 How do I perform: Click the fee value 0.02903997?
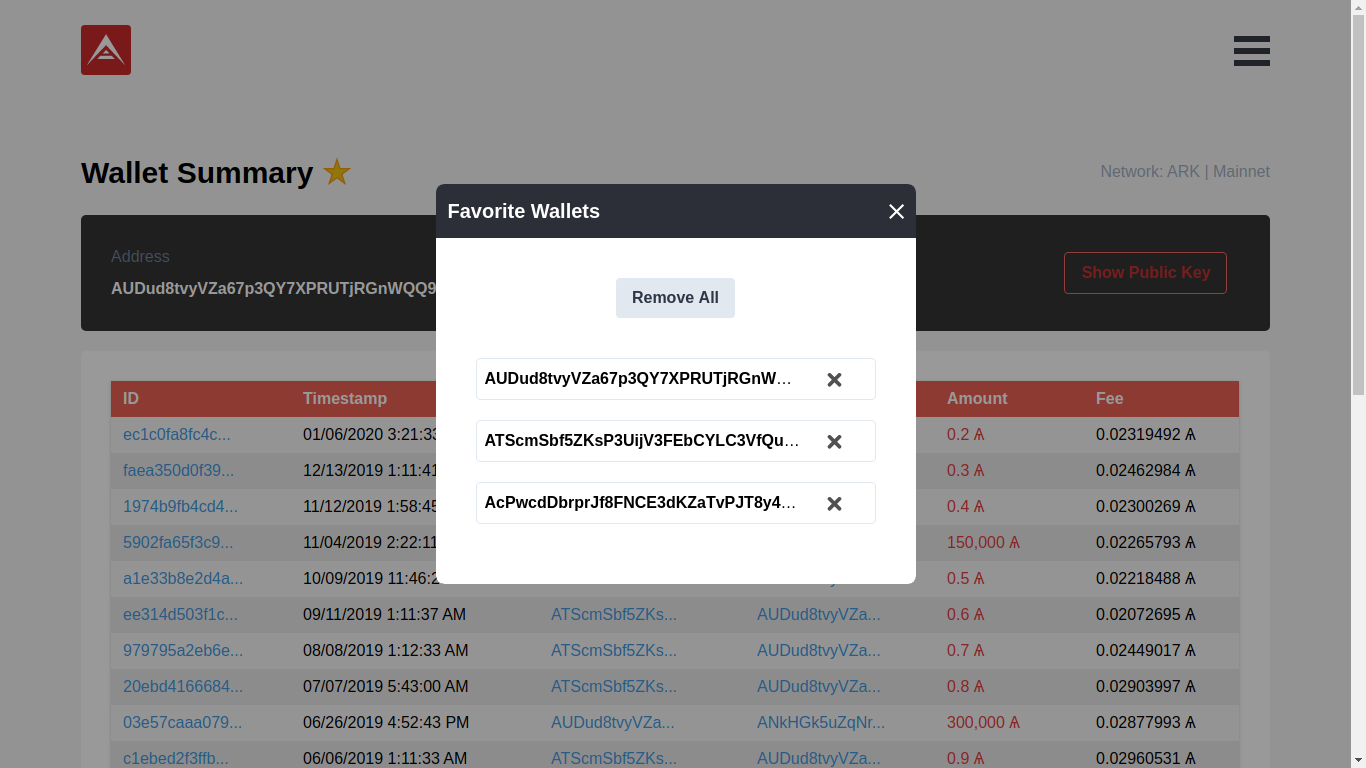pyautogui.click(x=1146, y=687)
